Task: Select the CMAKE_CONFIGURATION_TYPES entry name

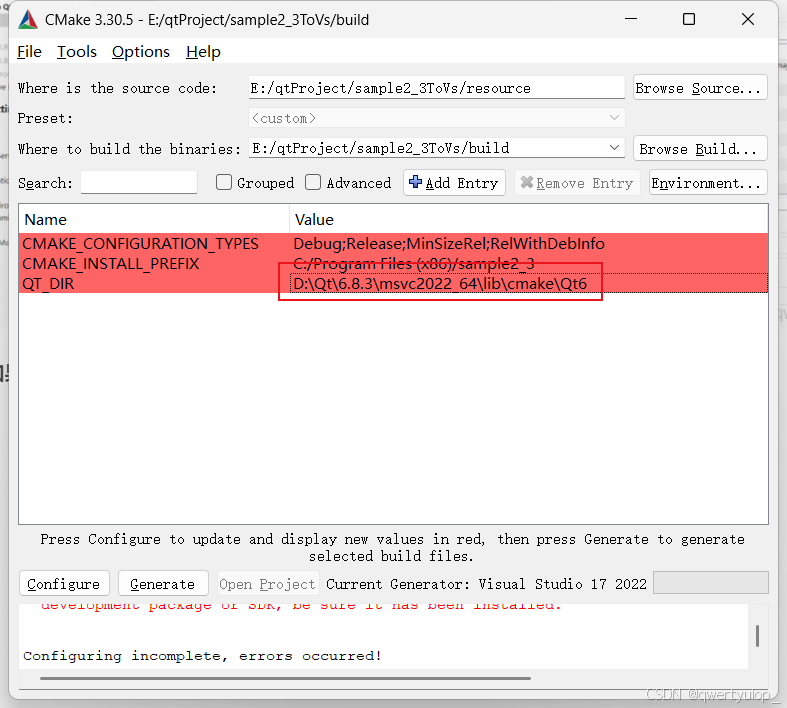Action: pos(141,243)
